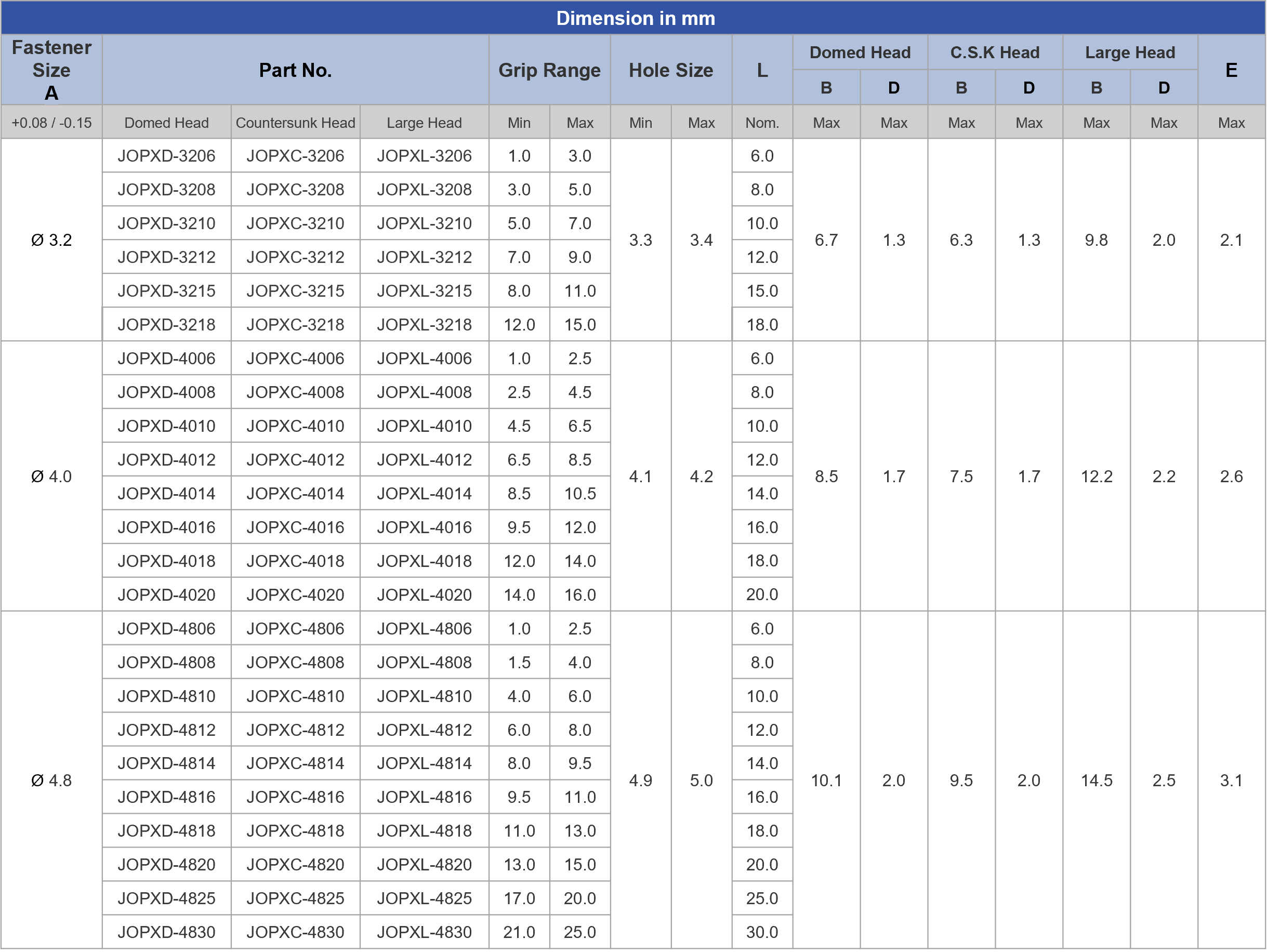Image resolution: width=1267 pixels, height=952 pixels.
Task: Click part number JOPXD-4814
Action: pyautogui.click(x=167, y=763)
